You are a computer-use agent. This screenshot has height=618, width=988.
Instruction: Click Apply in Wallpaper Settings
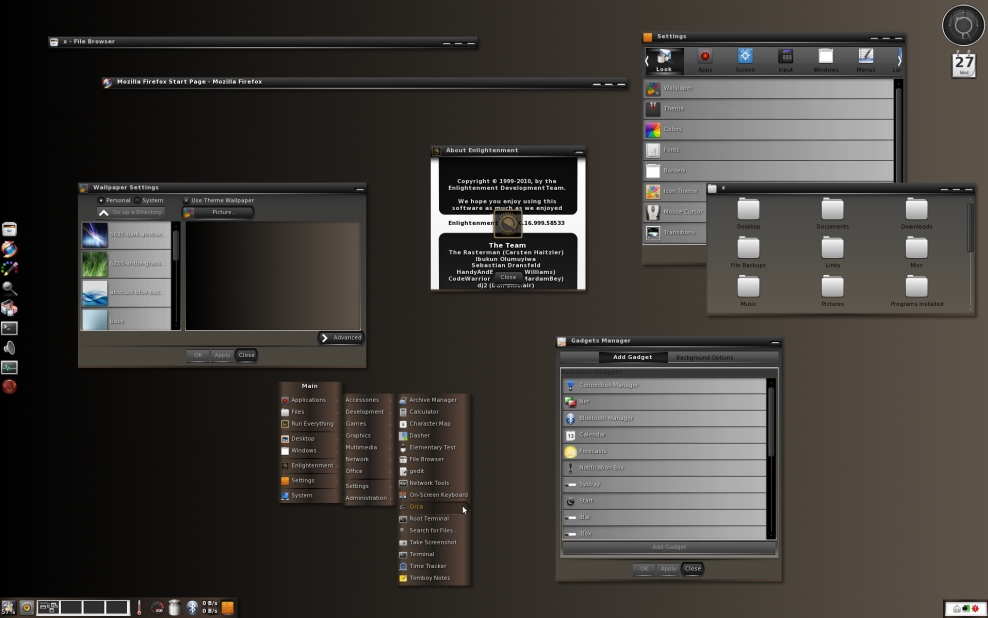coord(222,356)
